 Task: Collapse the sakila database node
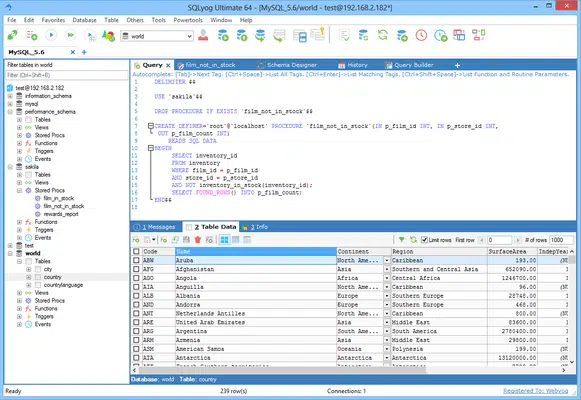pyautogui.click(x=10, y=167)
